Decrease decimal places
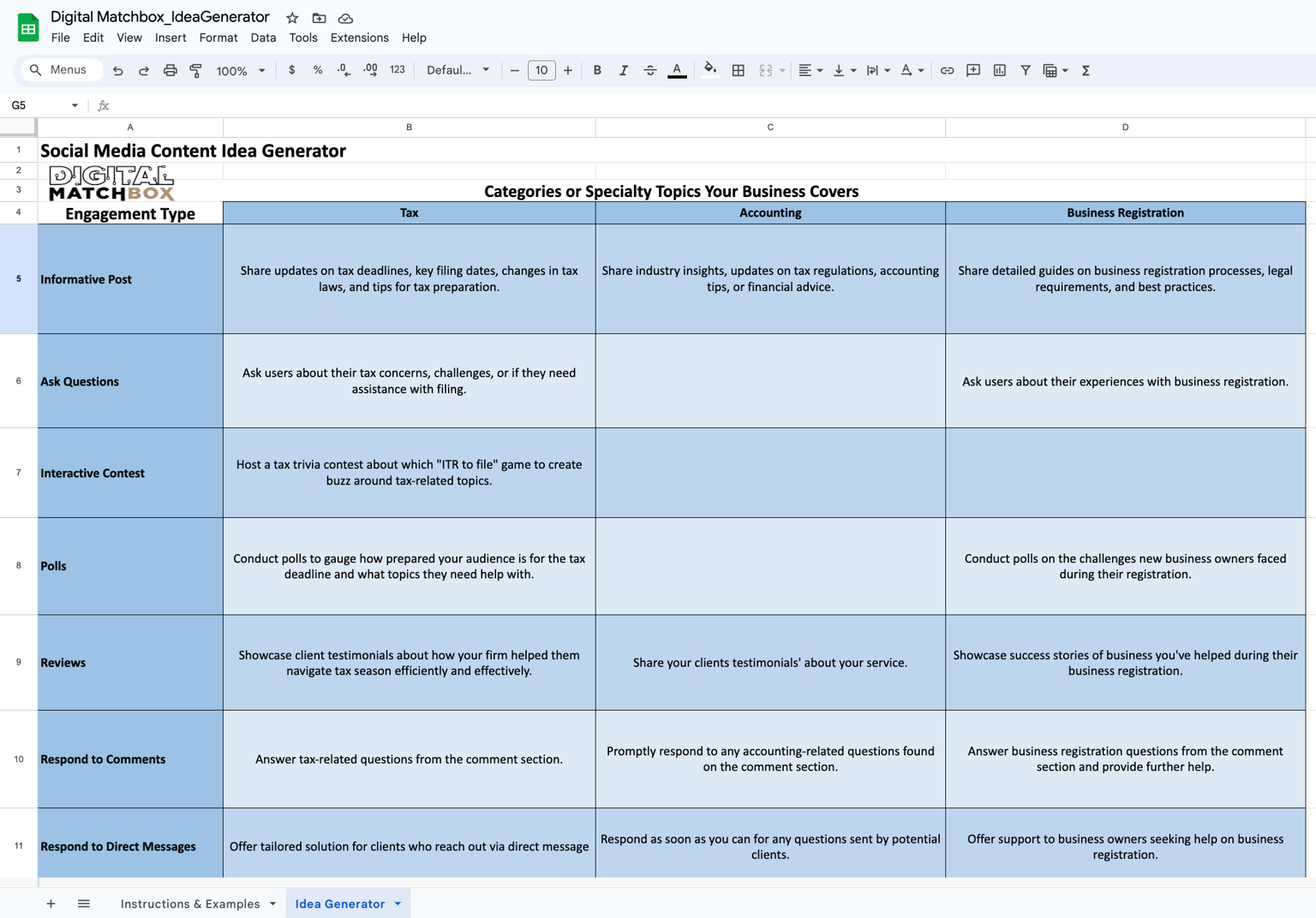This screenshot has width=1316, height=918. coord(344,70)
